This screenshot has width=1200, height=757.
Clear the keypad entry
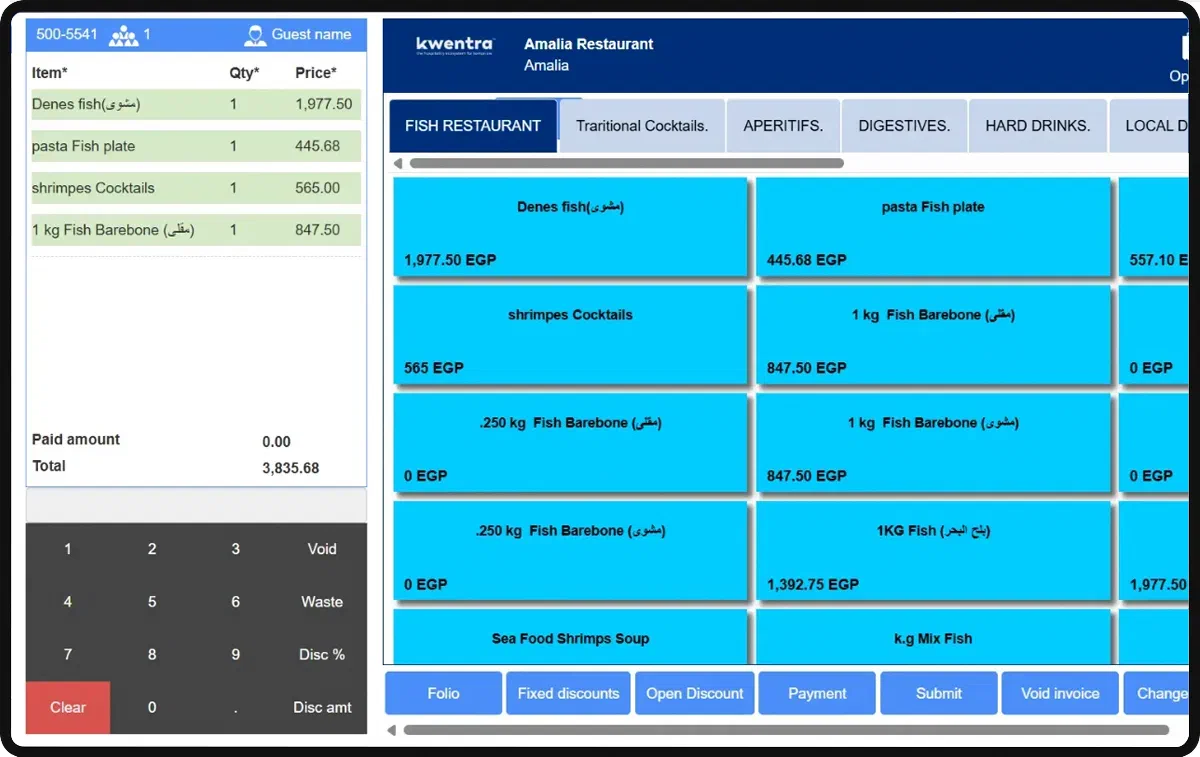click(x=68, y=707)
